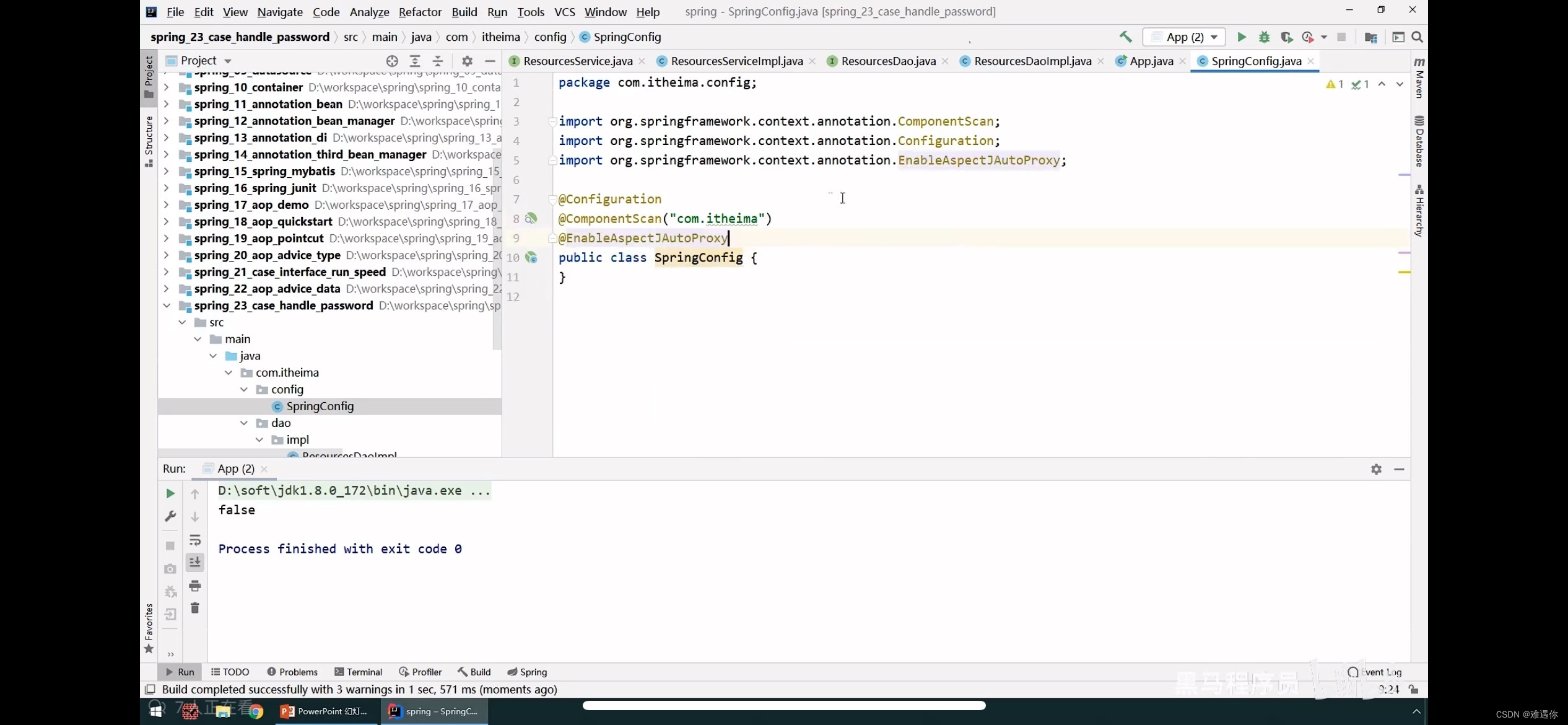Image resolution: width=1568 pixels, height=725 pixels.
Task: Click the gutter icon on line 8
Action: 531,219
